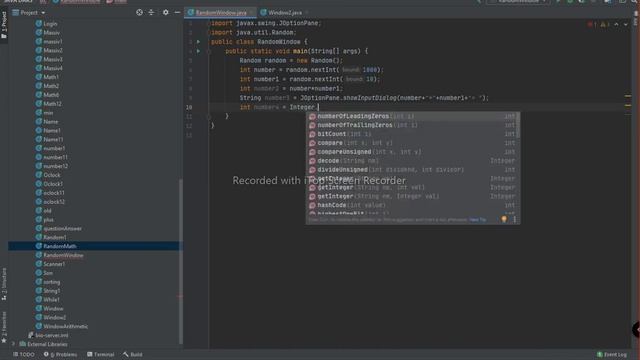Click the Build hammer icon
This screenshot has height=360, width=640.
tap(126, 354)
